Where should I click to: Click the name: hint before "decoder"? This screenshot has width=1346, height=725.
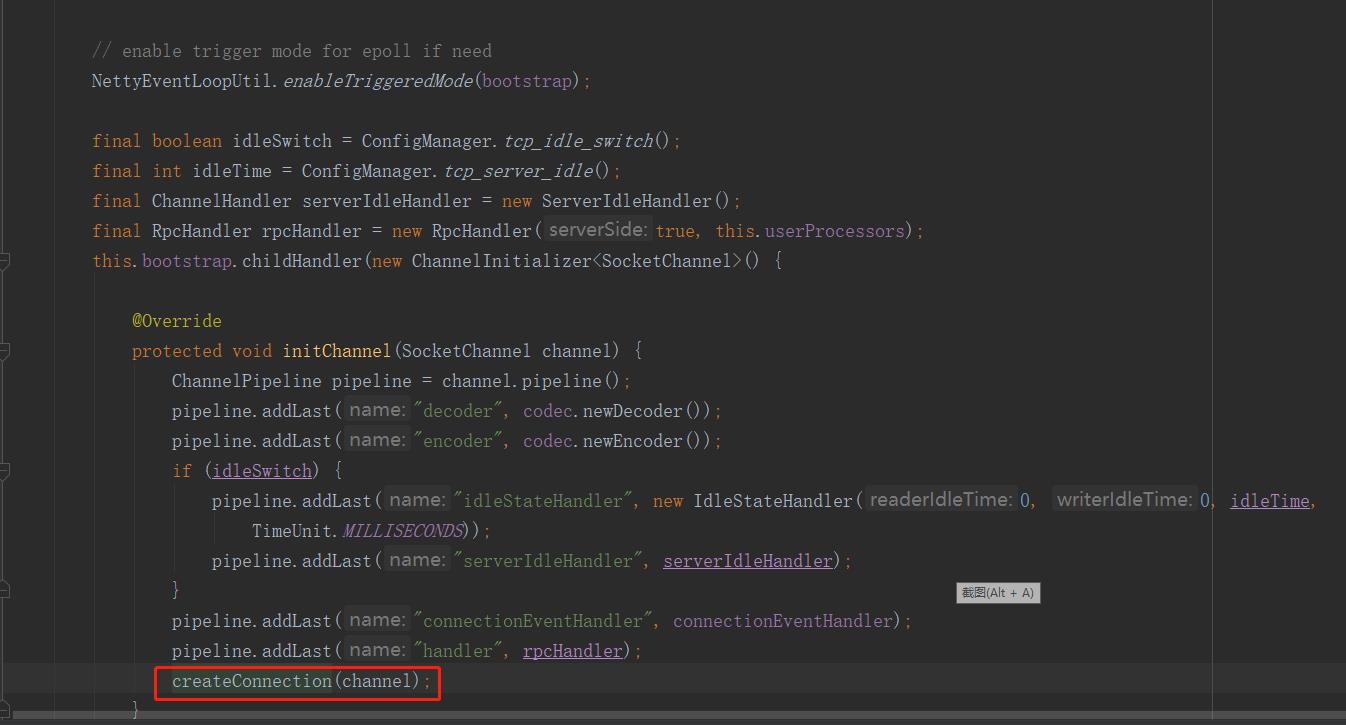click(x=377, y=411)
